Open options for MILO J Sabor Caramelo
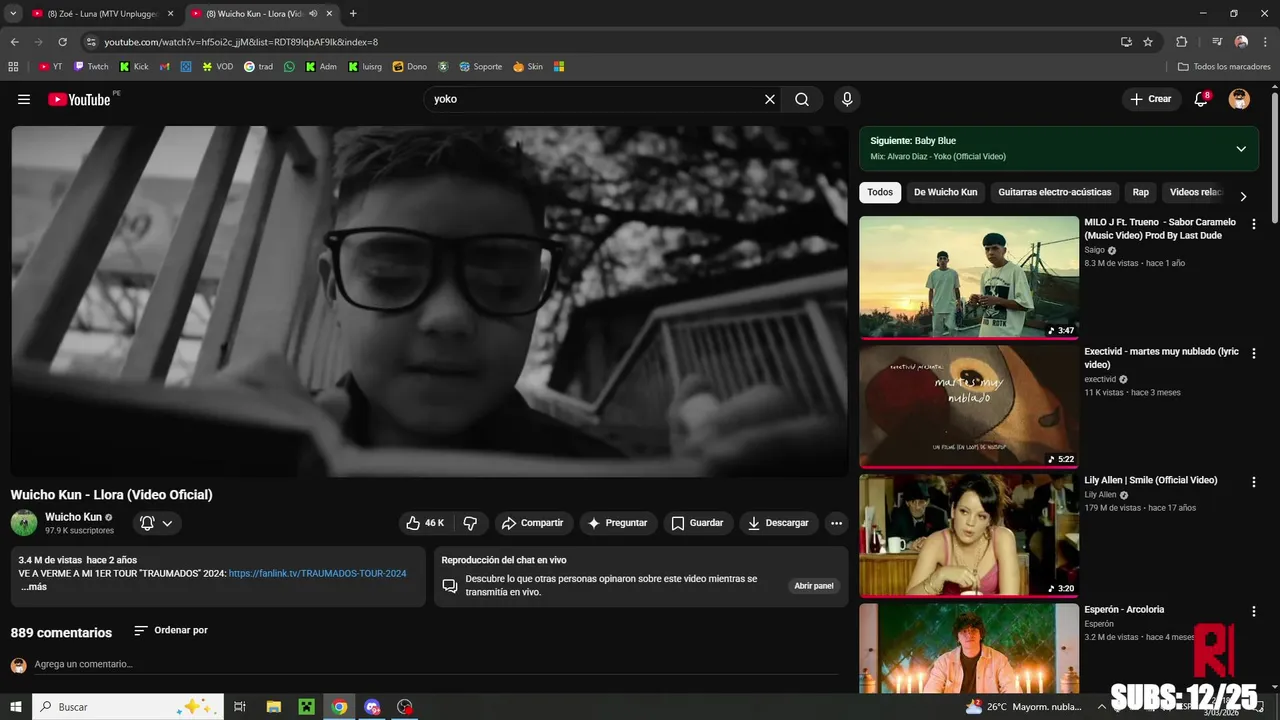This screenshot has height=720, width=1280. [x=1253, y=225]
